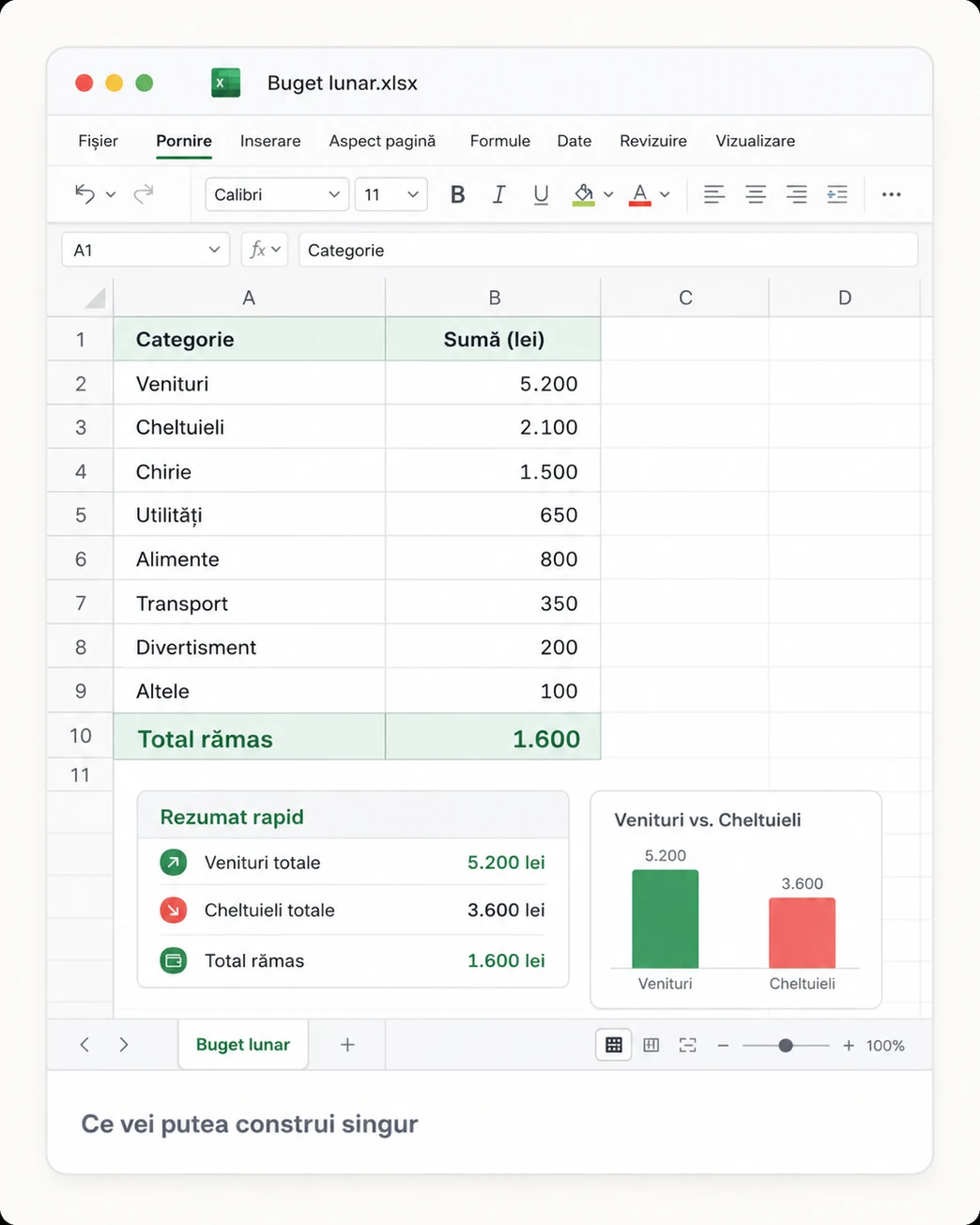Open the more options ellipsis
The height and width of the screenshot is (1225, 980).
coord(892,194)
